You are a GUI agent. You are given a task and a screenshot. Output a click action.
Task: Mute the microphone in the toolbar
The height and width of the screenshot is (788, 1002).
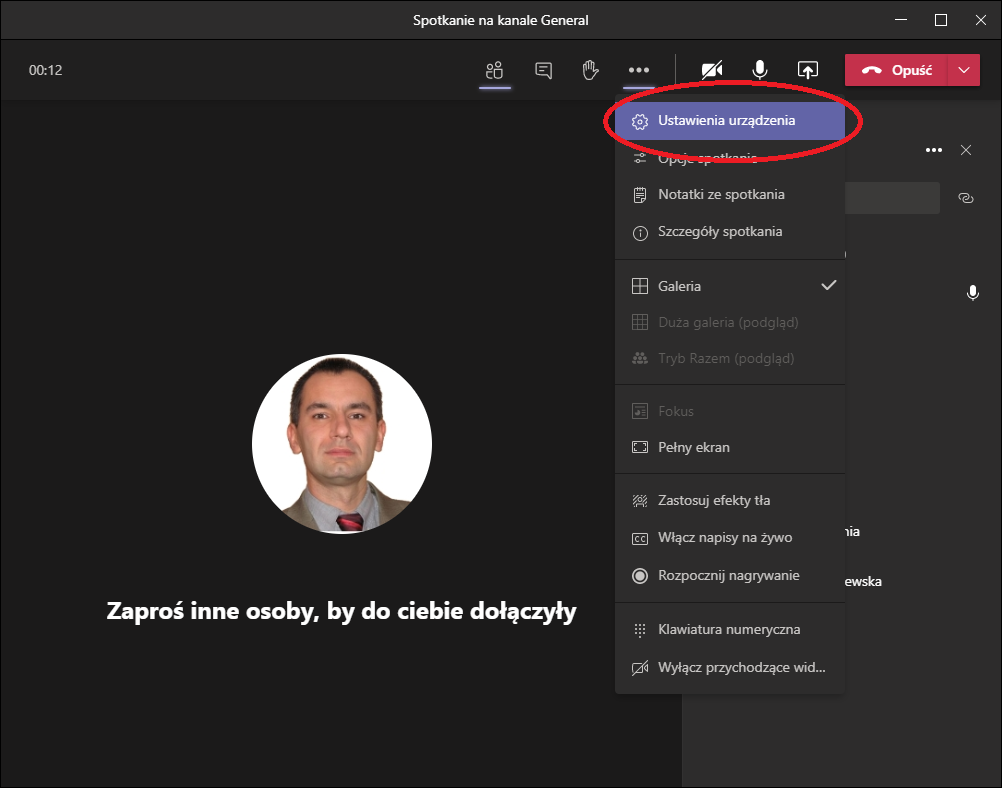tap(760, 70)
